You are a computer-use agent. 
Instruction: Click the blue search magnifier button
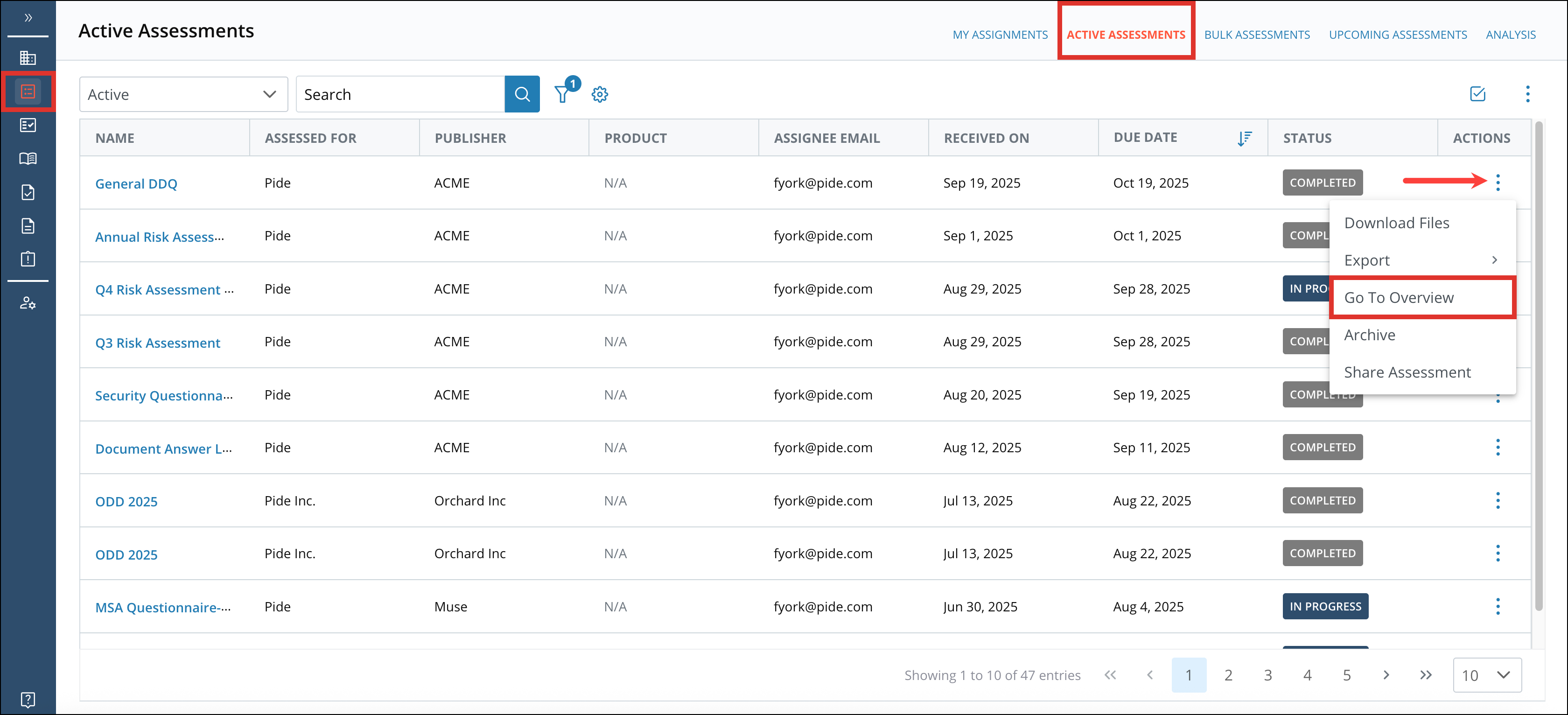coord(522,94)
